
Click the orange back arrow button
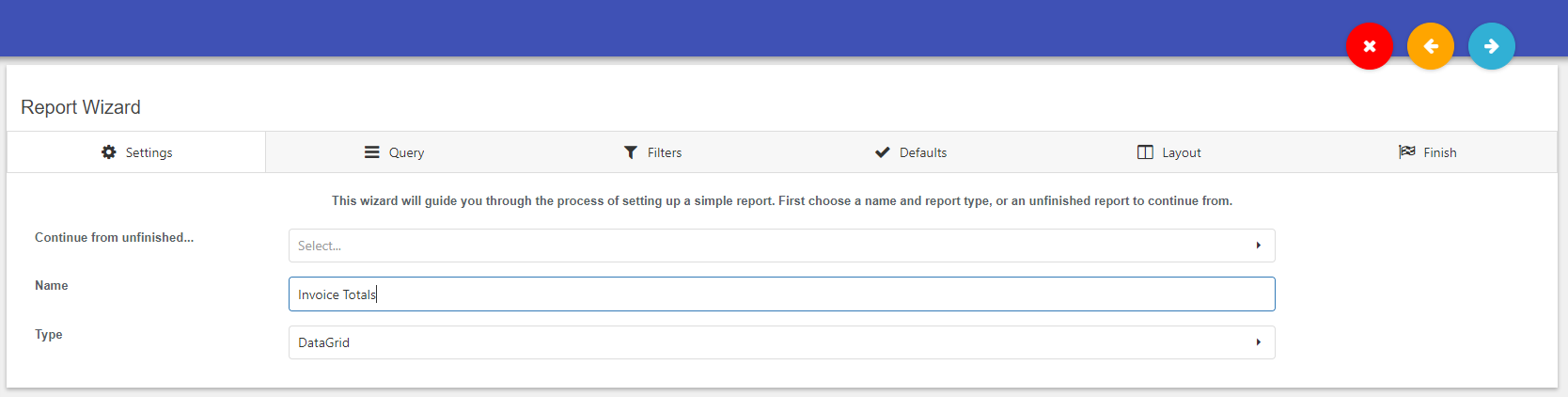click(1430, 46)
